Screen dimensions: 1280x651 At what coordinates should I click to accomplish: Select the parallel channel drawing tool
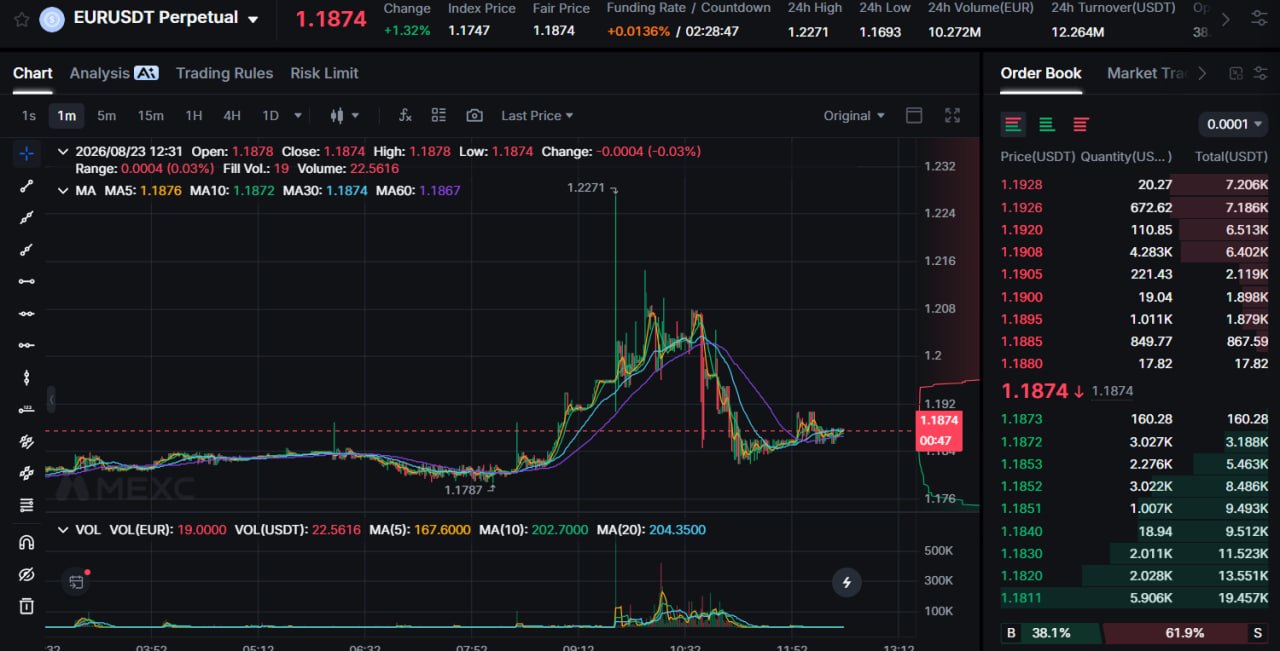point(27,441)
